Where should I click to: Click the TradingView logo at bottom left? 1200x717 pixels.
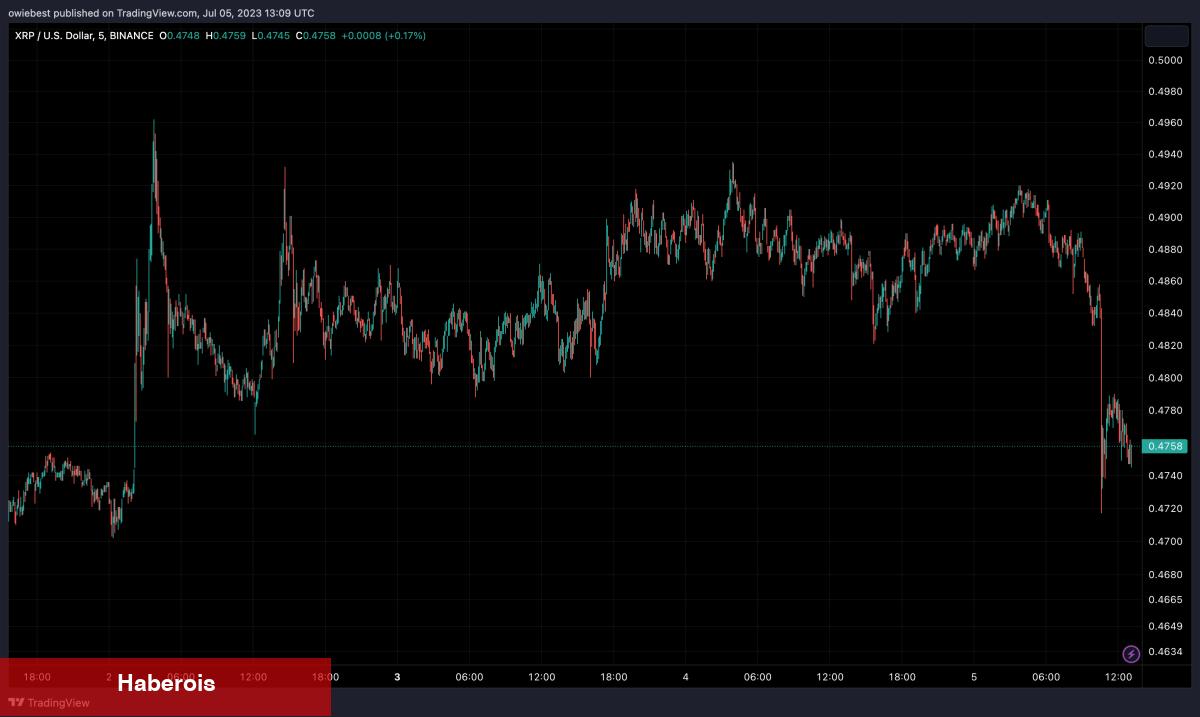pyautogui.click(x=49, y=702)
